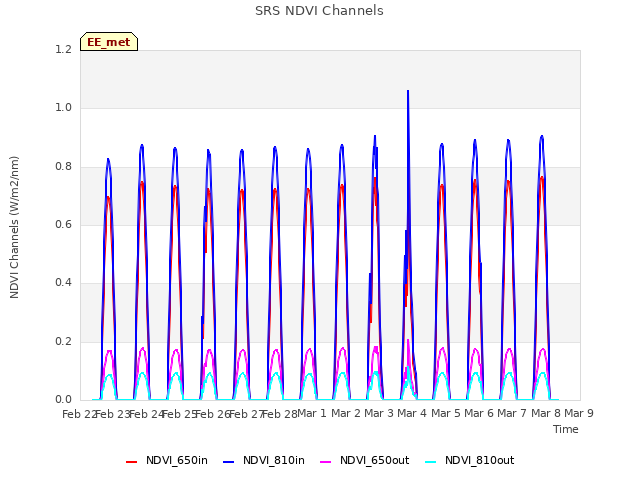Click the Mar 5 x-axis label
This screenshot has height=480, width=640.
[x=445, y=413]
